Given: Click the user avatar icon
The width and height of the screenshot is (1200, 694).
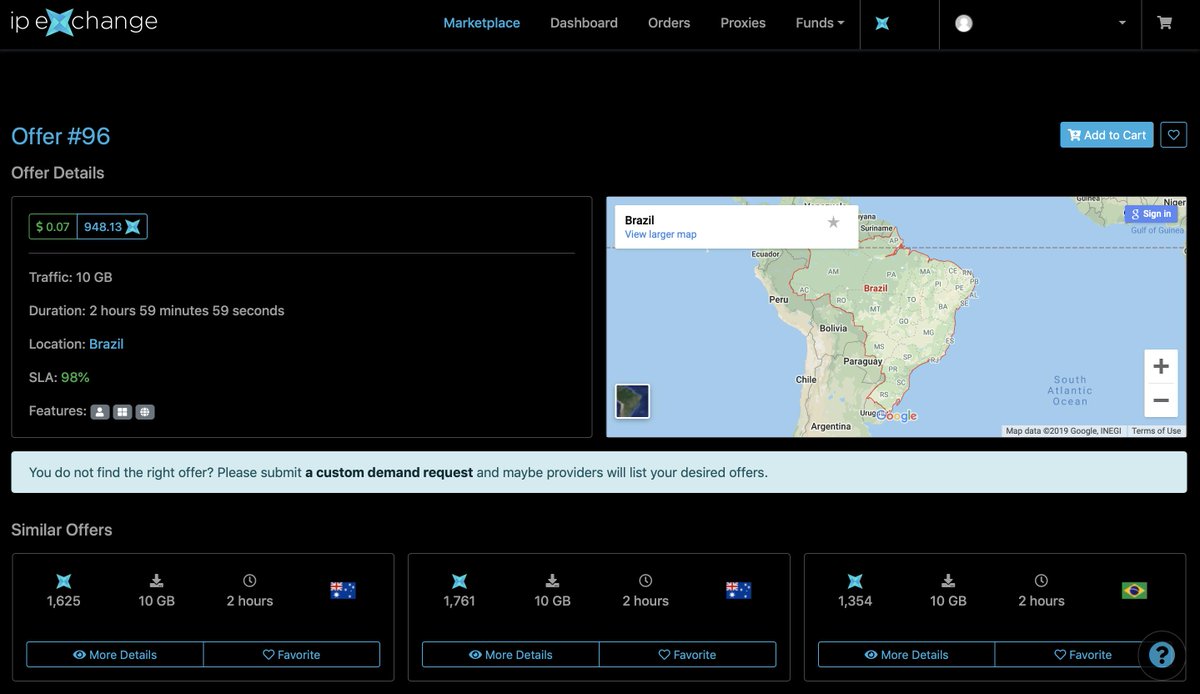Looking at the screenshot, I should pyautogui.click(x=964, y=23).
